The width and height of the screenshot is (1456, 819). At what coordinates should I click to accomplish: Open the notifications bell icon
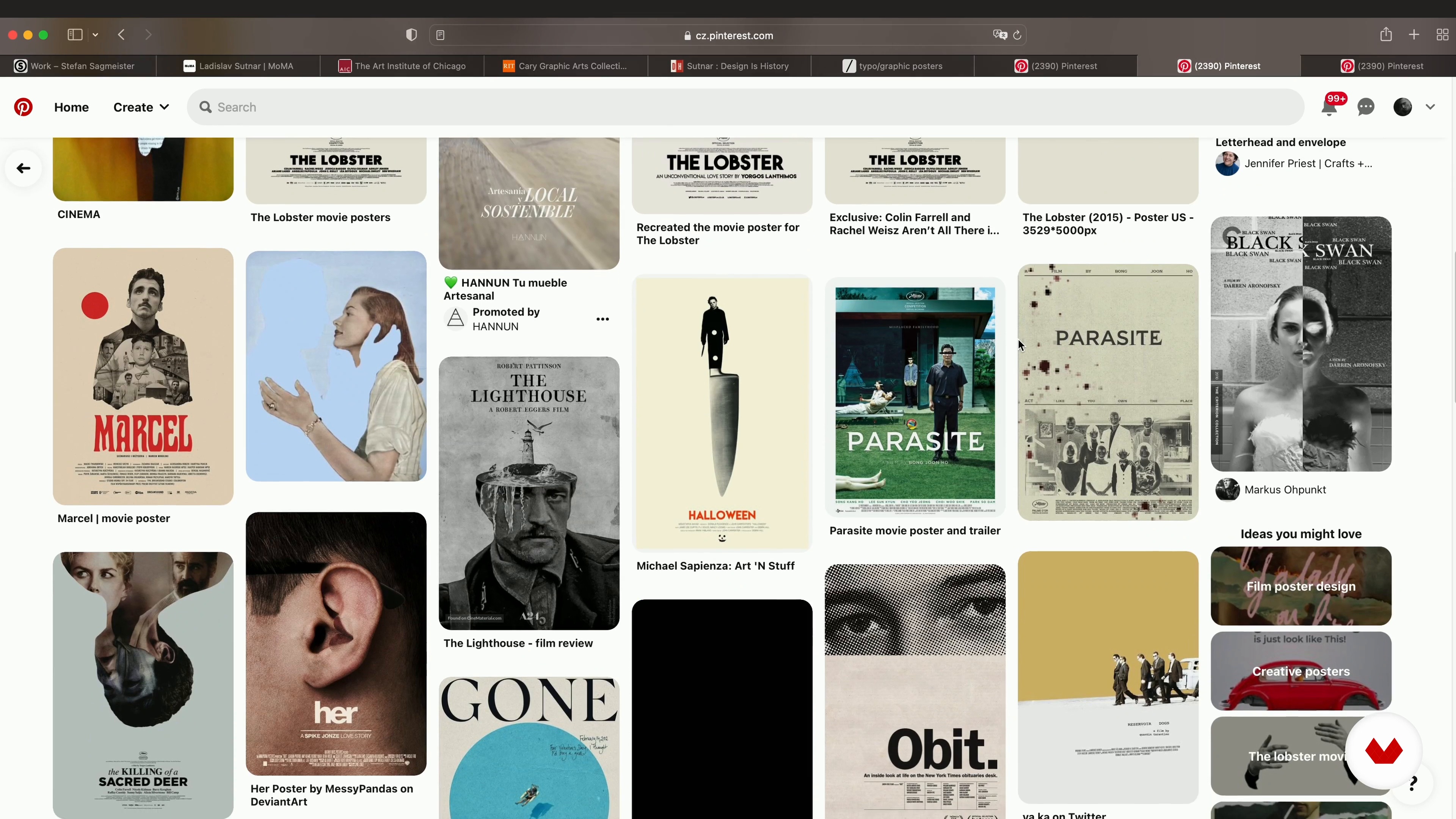1329,107
